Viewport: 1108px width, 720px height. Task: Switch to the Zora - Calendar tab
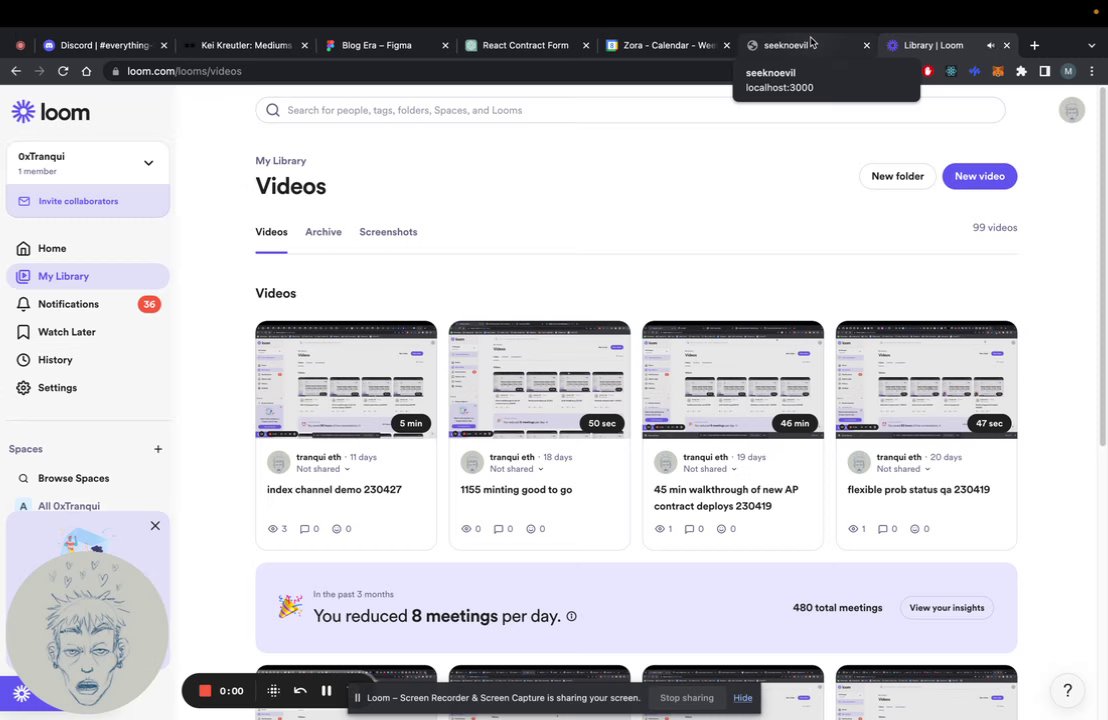(668, 45)
